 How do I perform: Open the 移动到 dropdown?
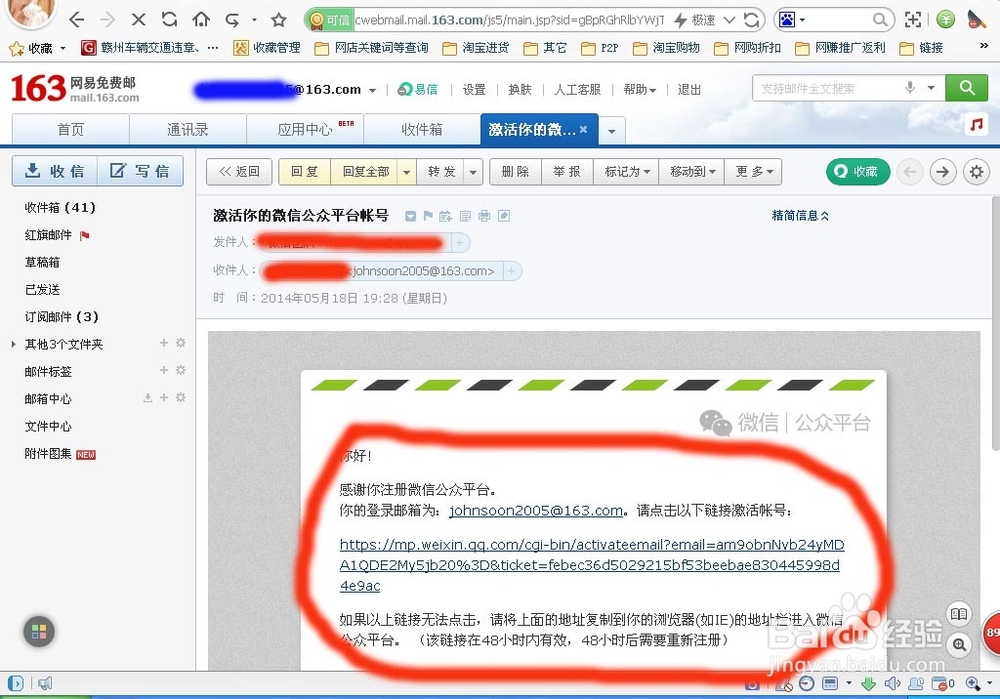click(x=692, y=172)
